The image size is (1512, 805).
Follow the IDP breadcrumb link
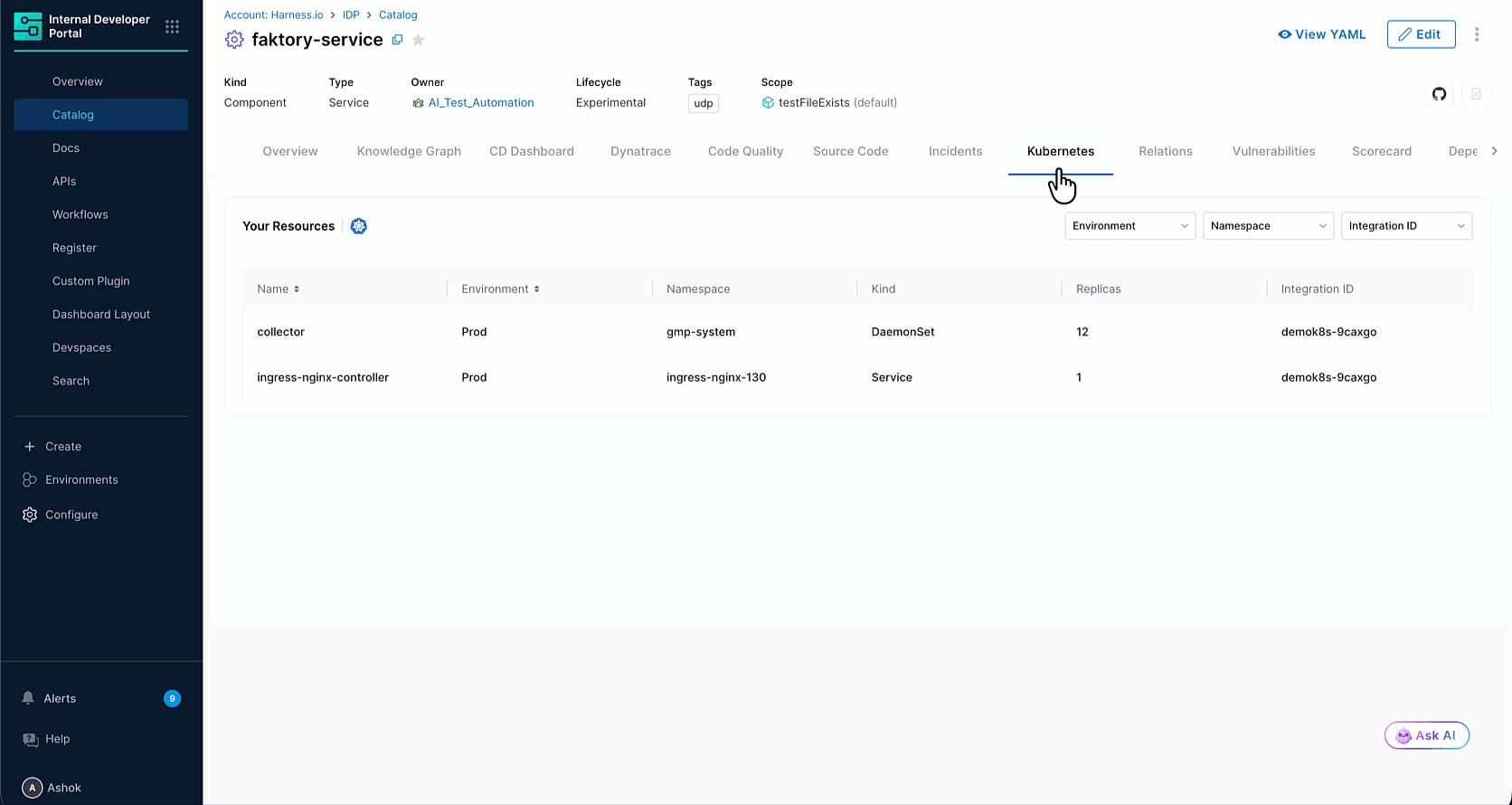click(351, 15)
